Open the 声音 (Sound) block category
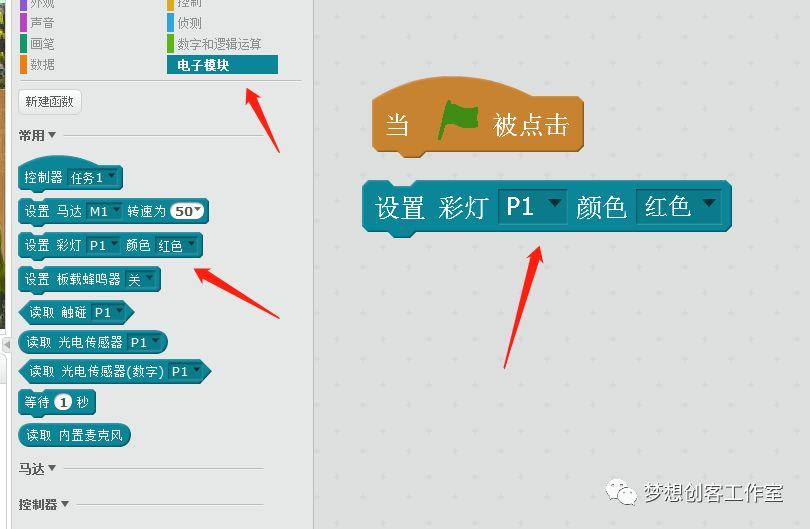The width and height of the screenshot is (810, 529). click(37, 23)
